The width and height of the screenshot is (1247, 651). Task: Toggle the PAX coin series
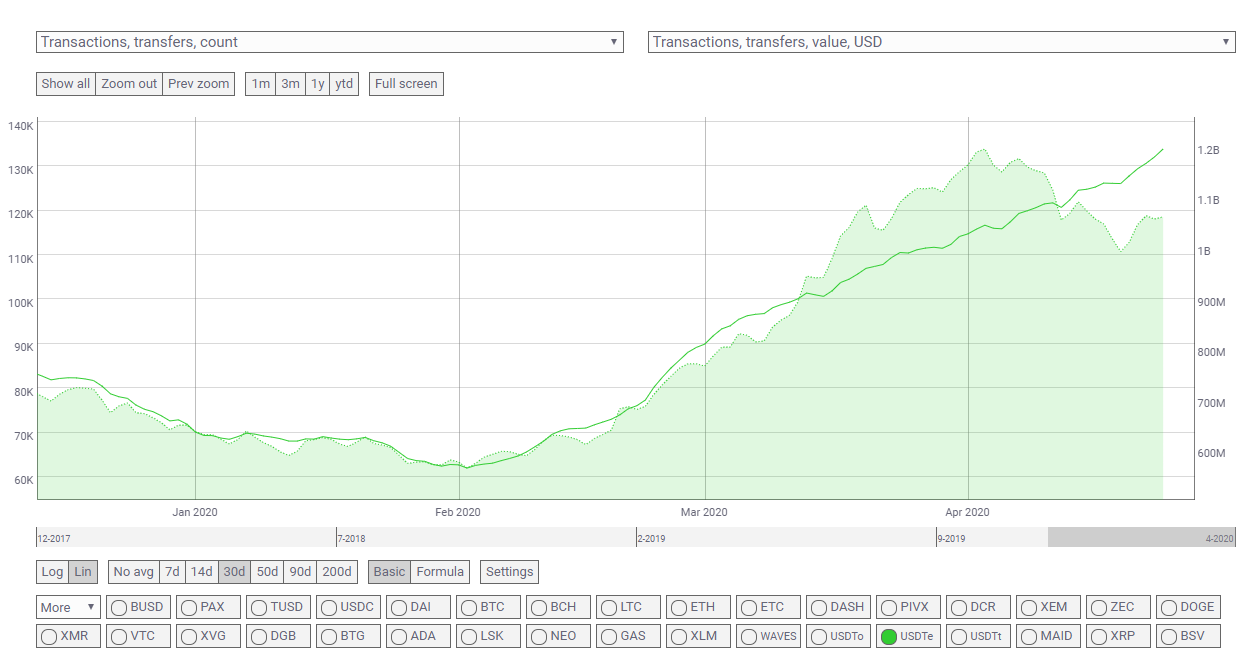209,607
